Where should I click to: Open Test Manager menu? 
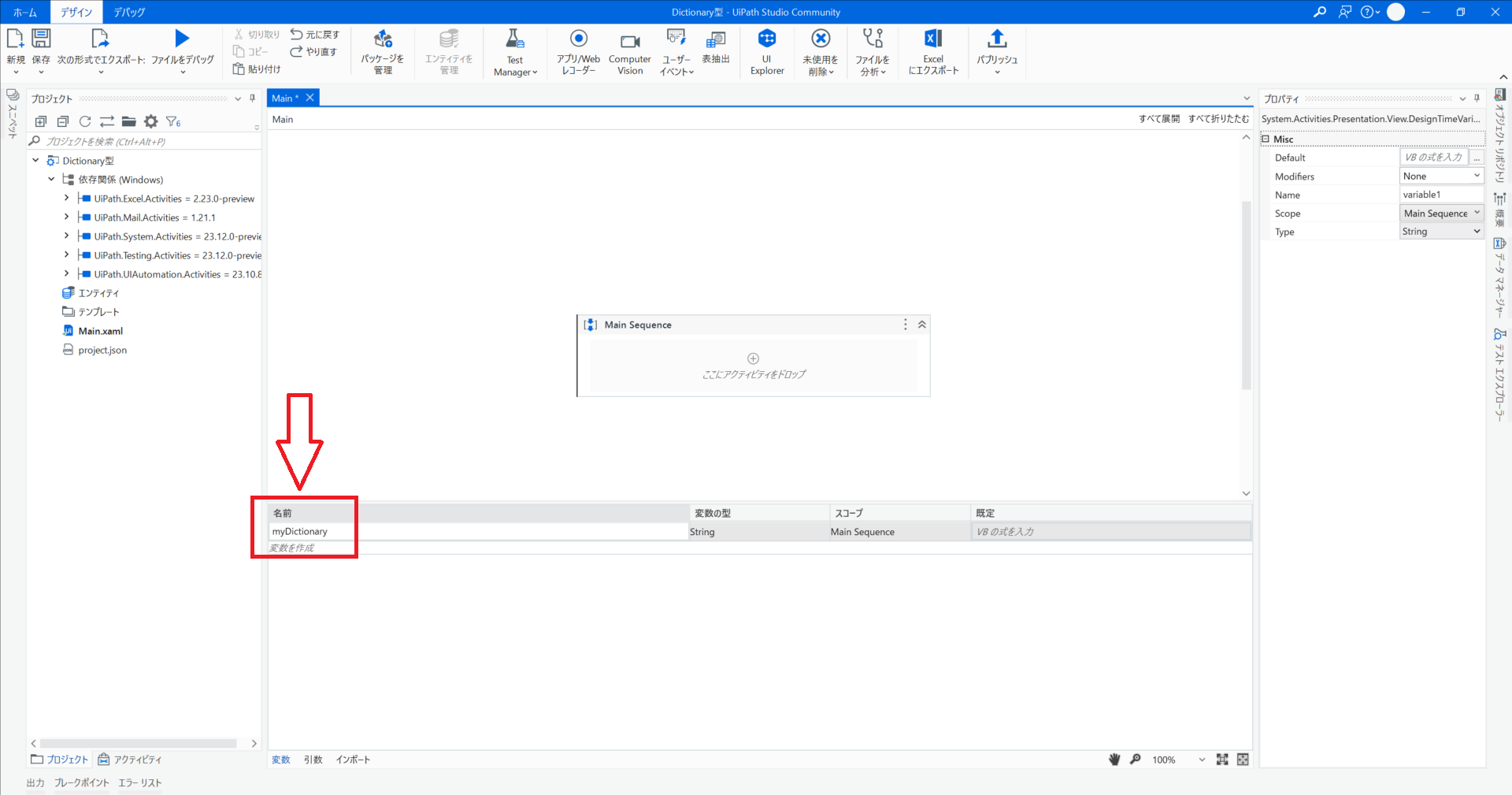[515, 52]
